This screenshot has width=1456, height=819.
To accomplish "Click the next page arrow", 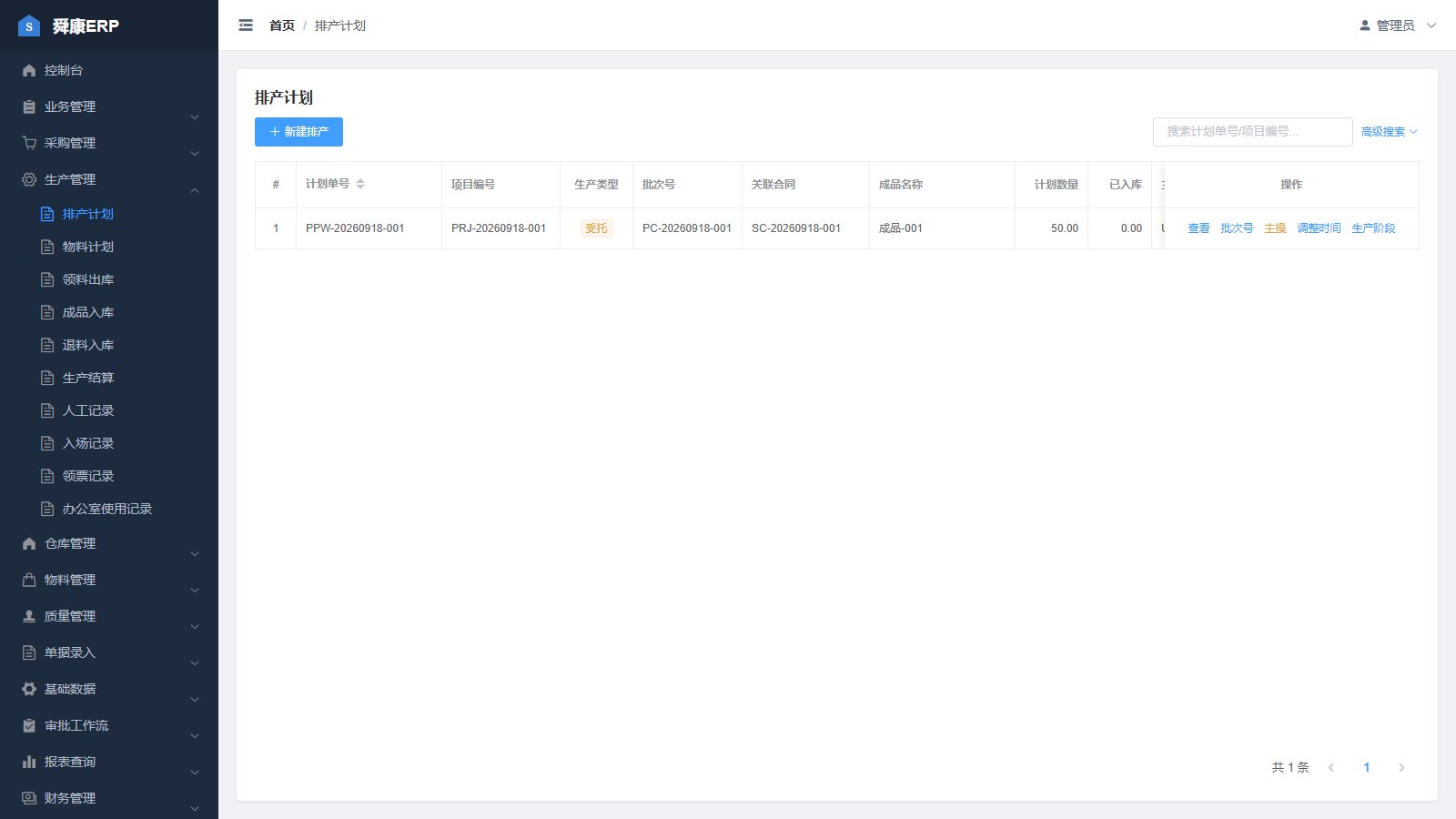I will [x=1401, y=767].
